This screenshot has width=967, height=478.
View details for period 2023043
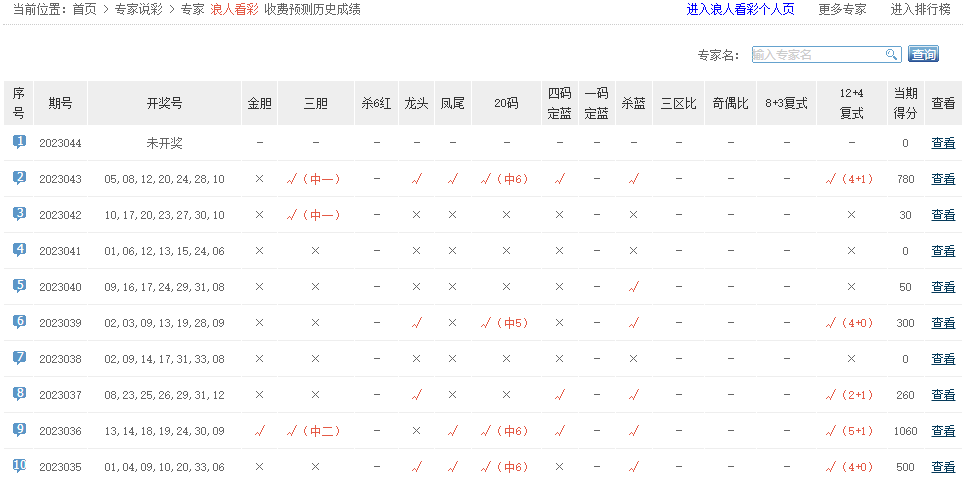942,179
